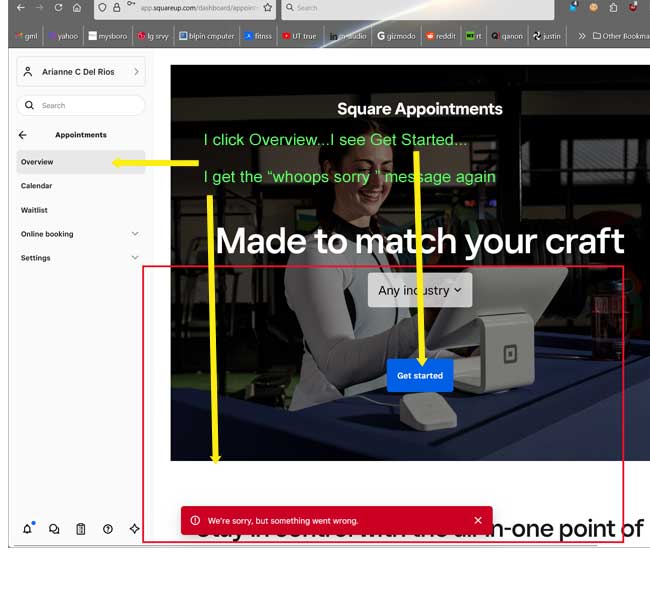This screenshot has width=650, height=604.
Task: Open the justin bookmark
Action: [546, 36]
